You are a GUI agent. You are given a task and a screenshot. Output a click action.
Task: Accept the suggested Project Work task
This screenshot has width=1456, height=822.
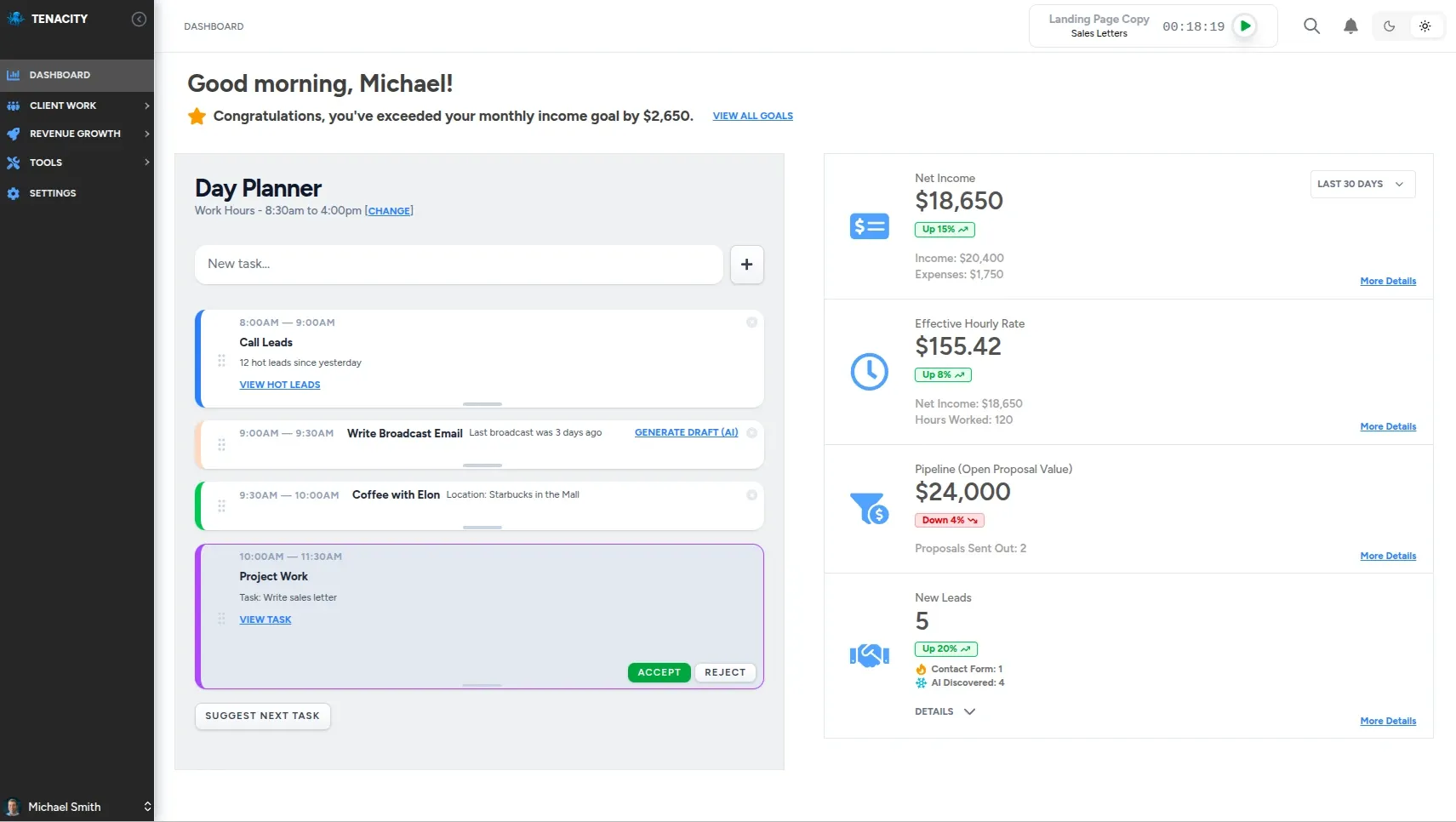[x=658, y=672]
